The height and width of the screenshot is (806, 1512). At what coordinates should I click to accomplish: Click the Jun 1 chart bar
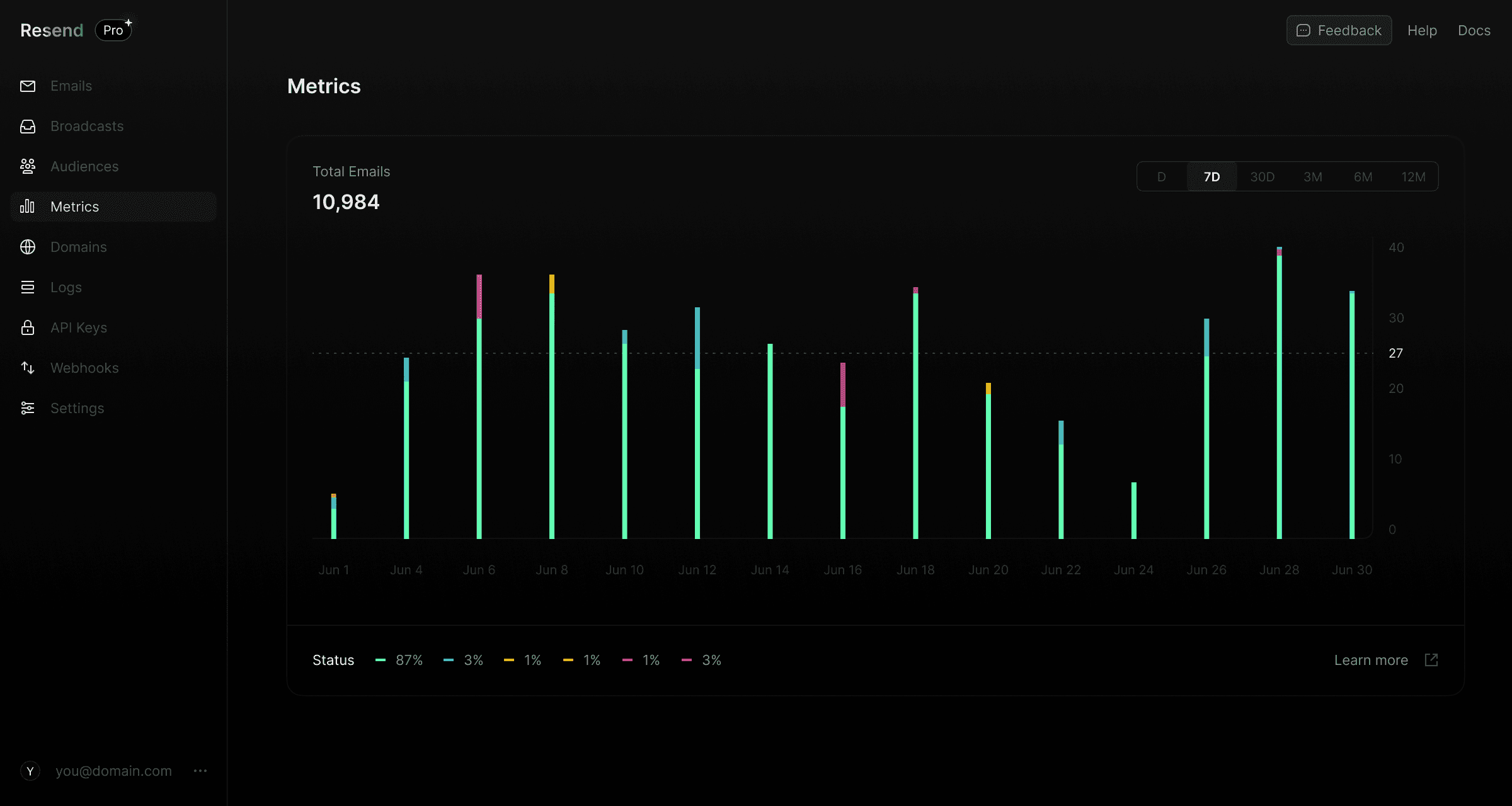click(x=334, y=516)
